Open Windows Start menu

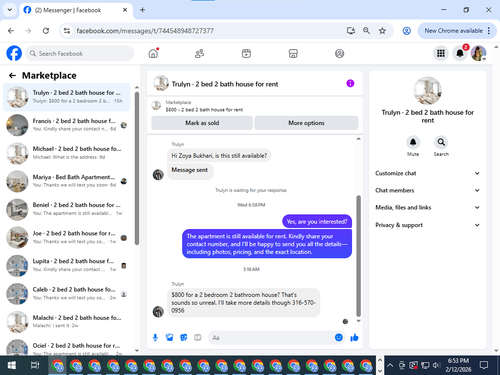tap(12, 365)
